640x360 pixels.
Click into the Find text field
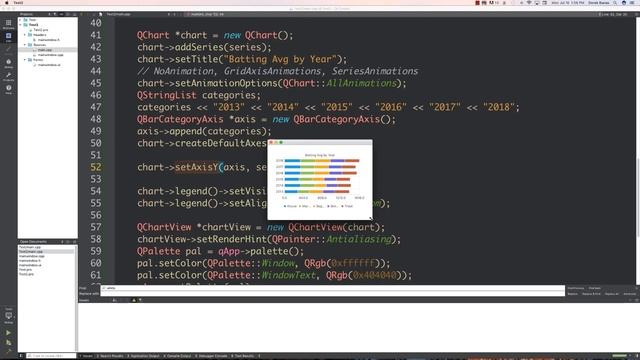(333, 288)
